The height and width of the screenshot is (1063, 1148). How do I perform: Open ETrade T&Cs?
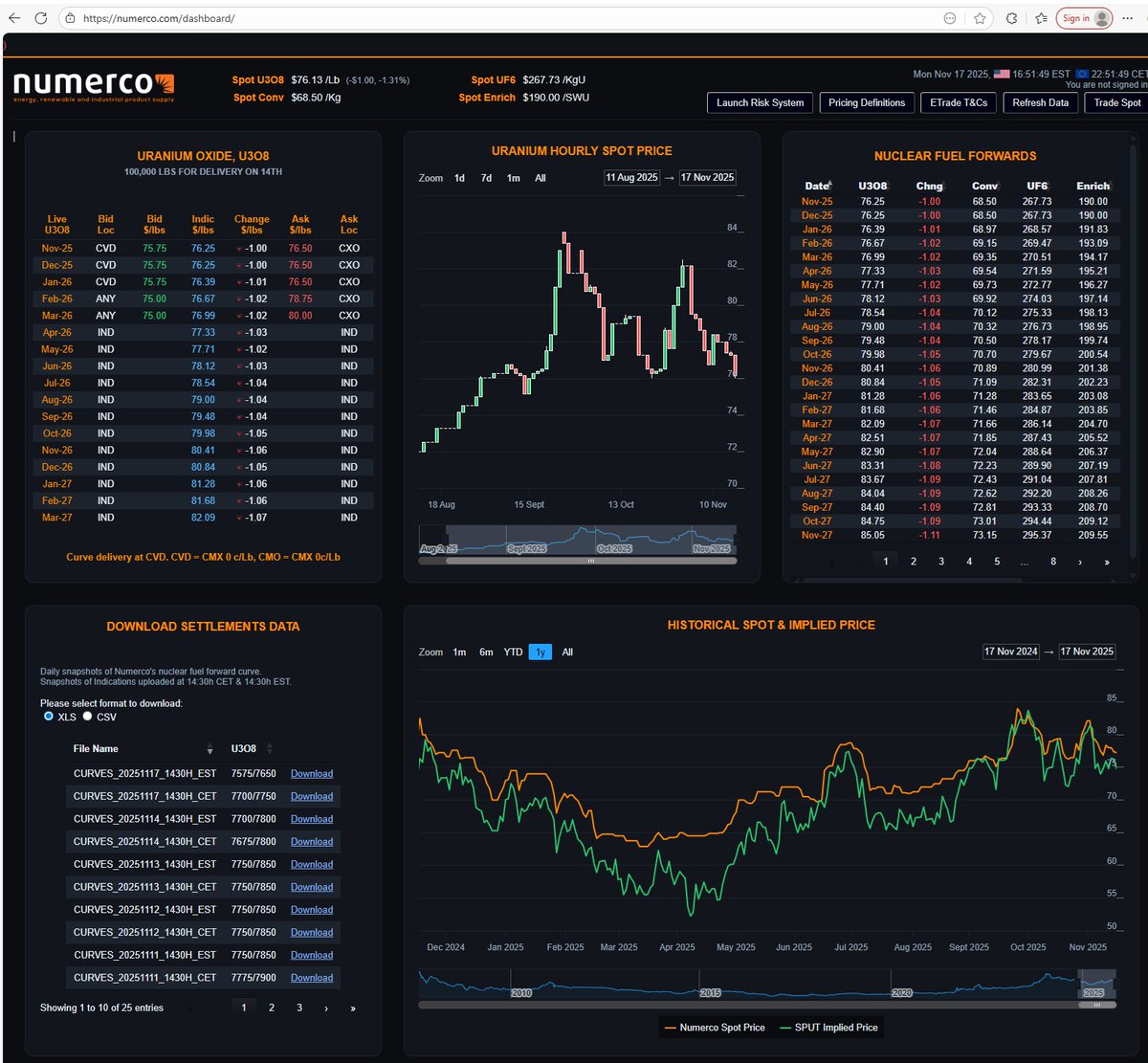point(958,102)
